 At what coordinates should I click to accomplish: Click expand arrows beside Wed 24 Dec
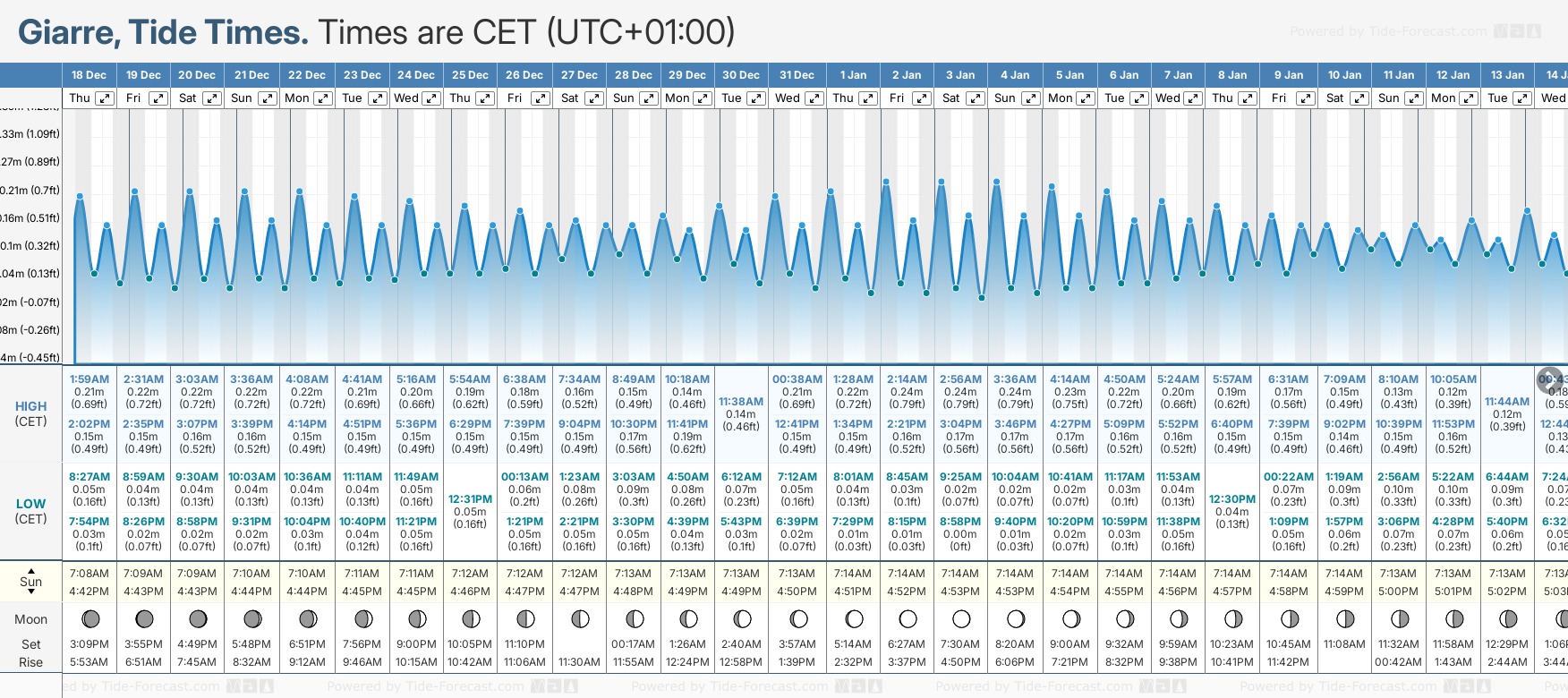(431, 98)
